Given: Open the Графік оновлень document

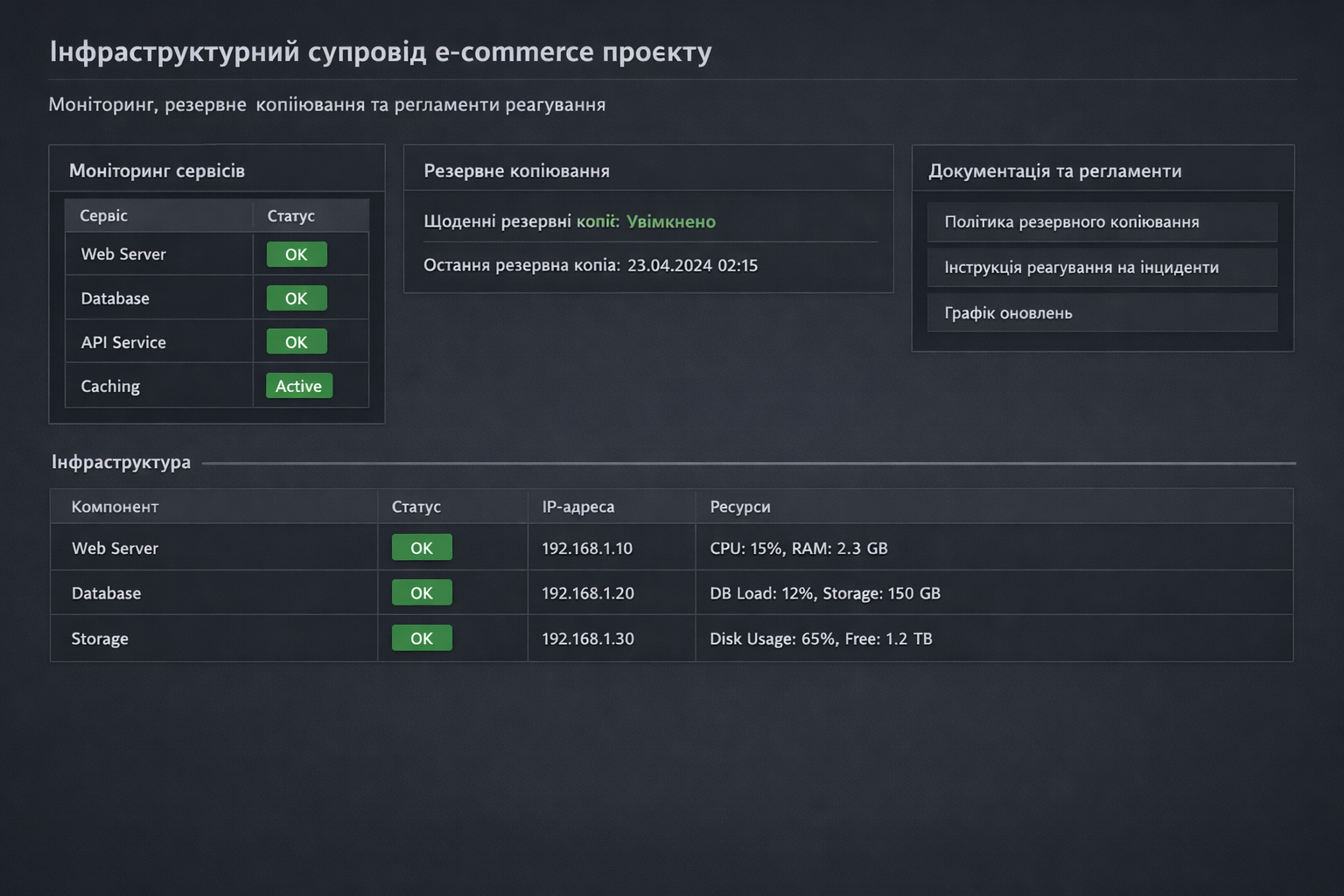Looking at the screenshot, I should point(1102,313).
